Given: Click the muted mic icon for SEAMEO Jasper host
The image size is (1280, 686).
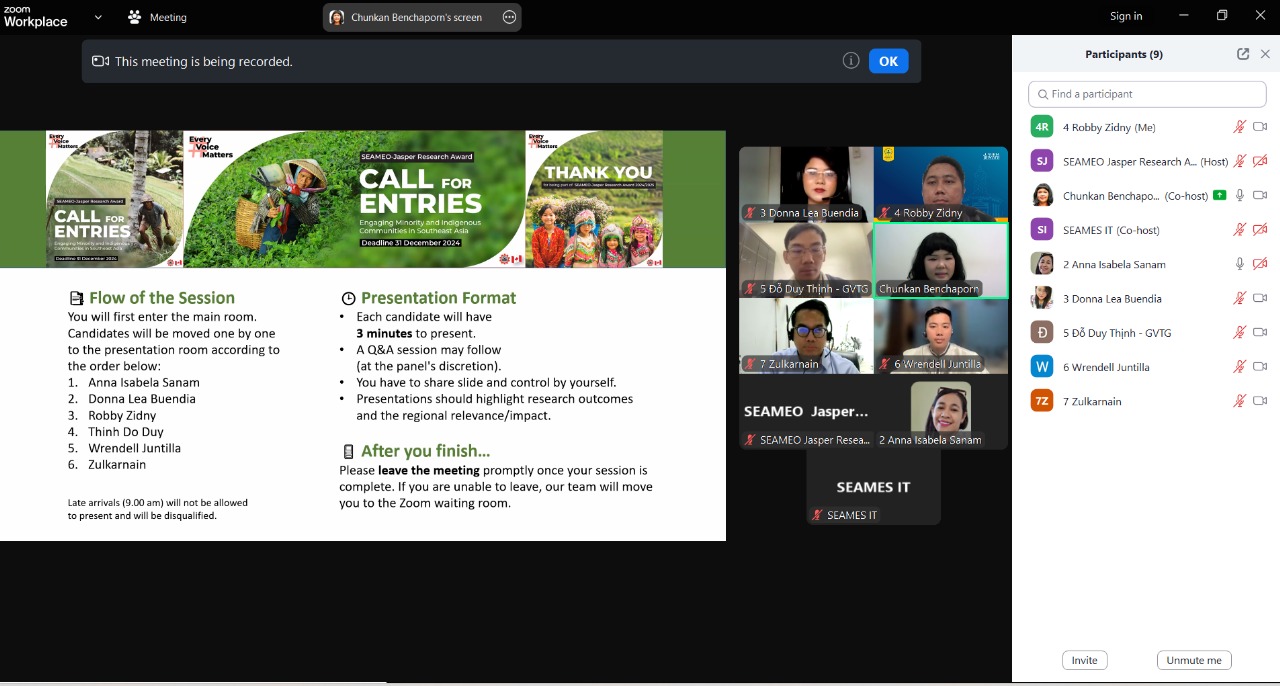Looking at the screenshot, I should point(1240,161).
